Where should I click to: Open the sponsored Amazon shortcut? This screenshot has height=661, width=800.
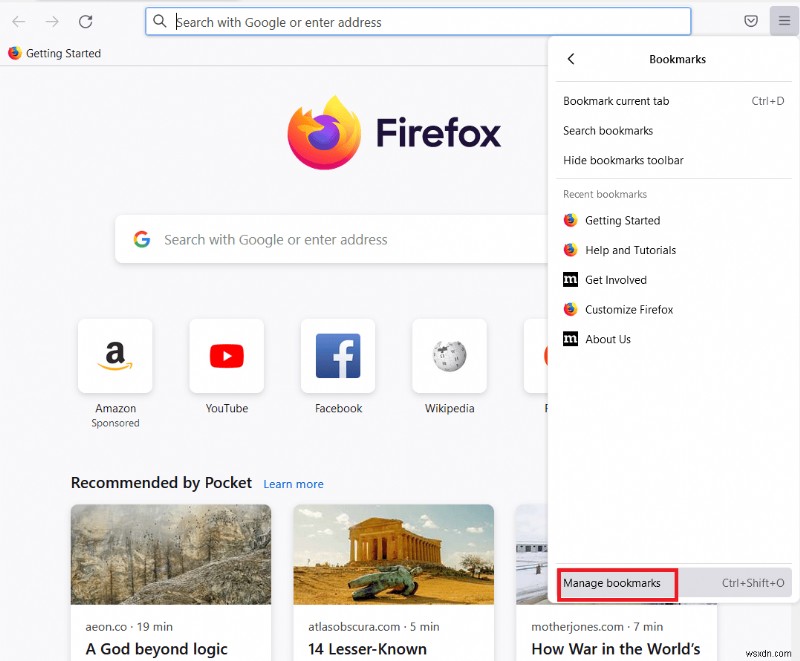tap(115, 356)
